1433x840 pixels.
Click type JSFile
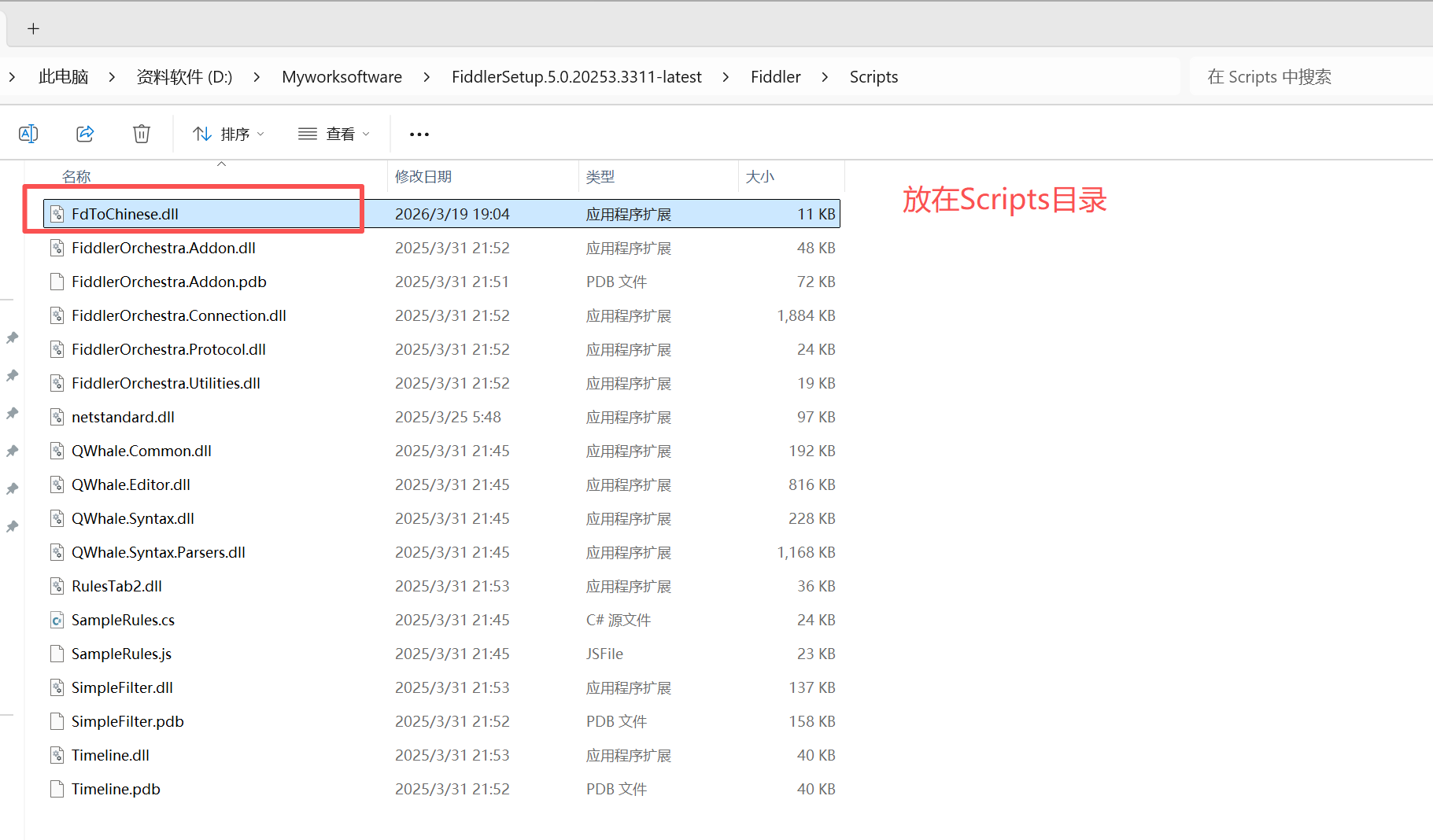(604, 654)
